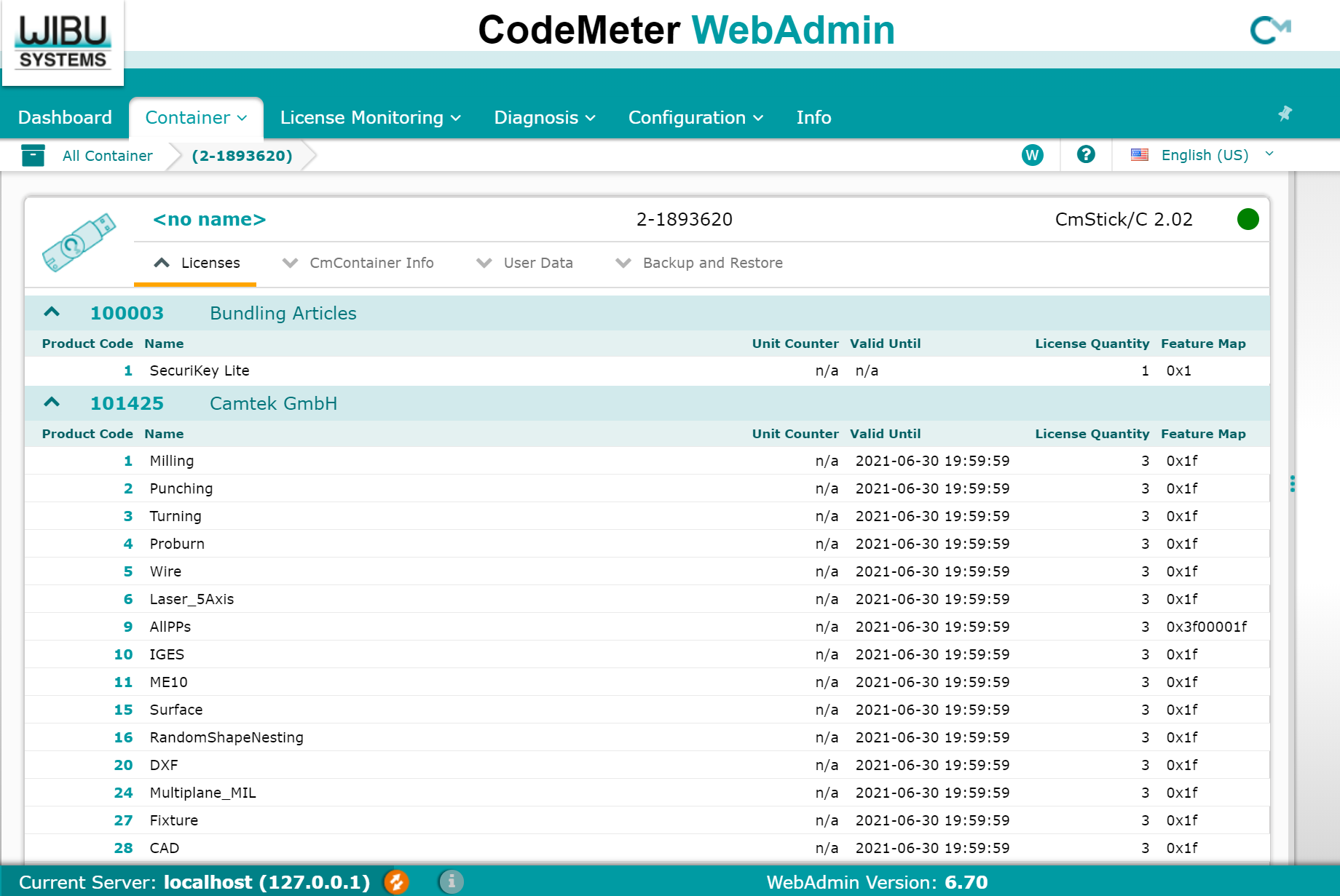This screenshot has width=1340, height=896.
Task: Click the round W icon
Action: [x=1032, y=155]
